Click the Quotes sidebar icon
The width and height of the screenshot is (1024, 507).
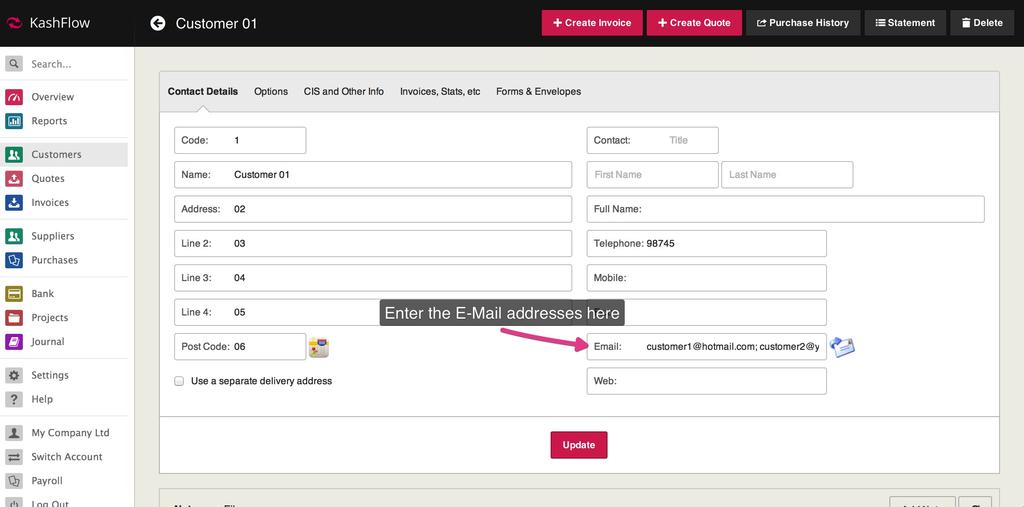click(x=14, y=179)
